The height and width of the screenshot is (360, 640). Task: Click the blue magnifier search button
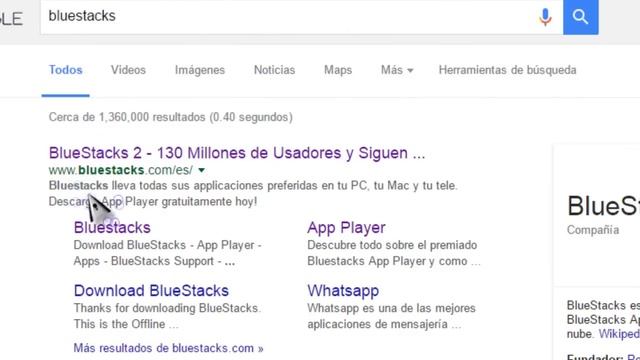coord(581,17)
